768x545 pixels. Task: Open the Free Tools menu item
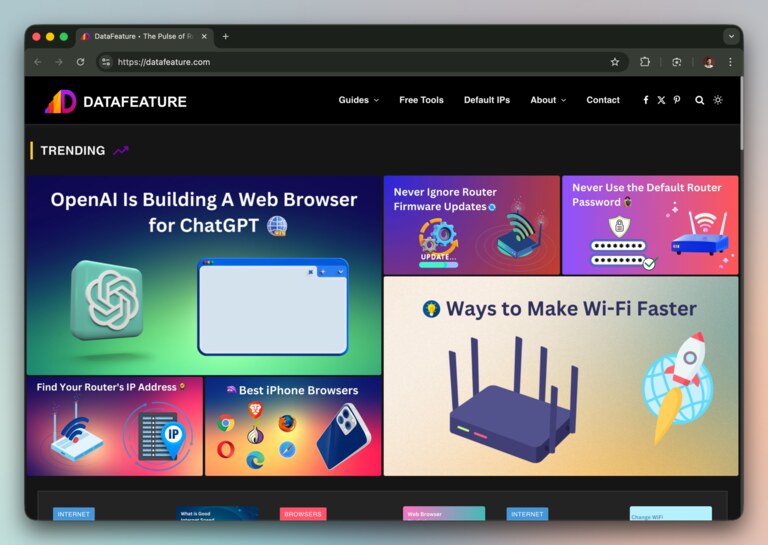[x=421, y=100]
